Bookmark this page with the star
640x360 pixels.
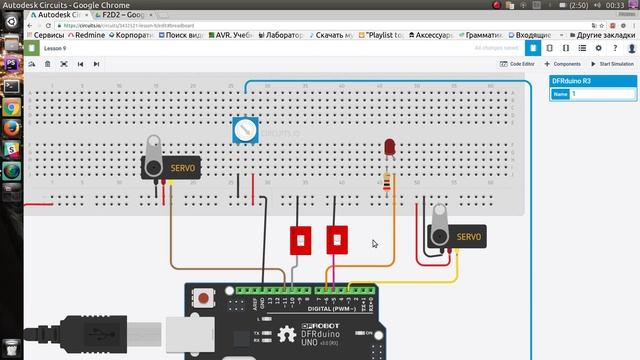click(602, 25)
